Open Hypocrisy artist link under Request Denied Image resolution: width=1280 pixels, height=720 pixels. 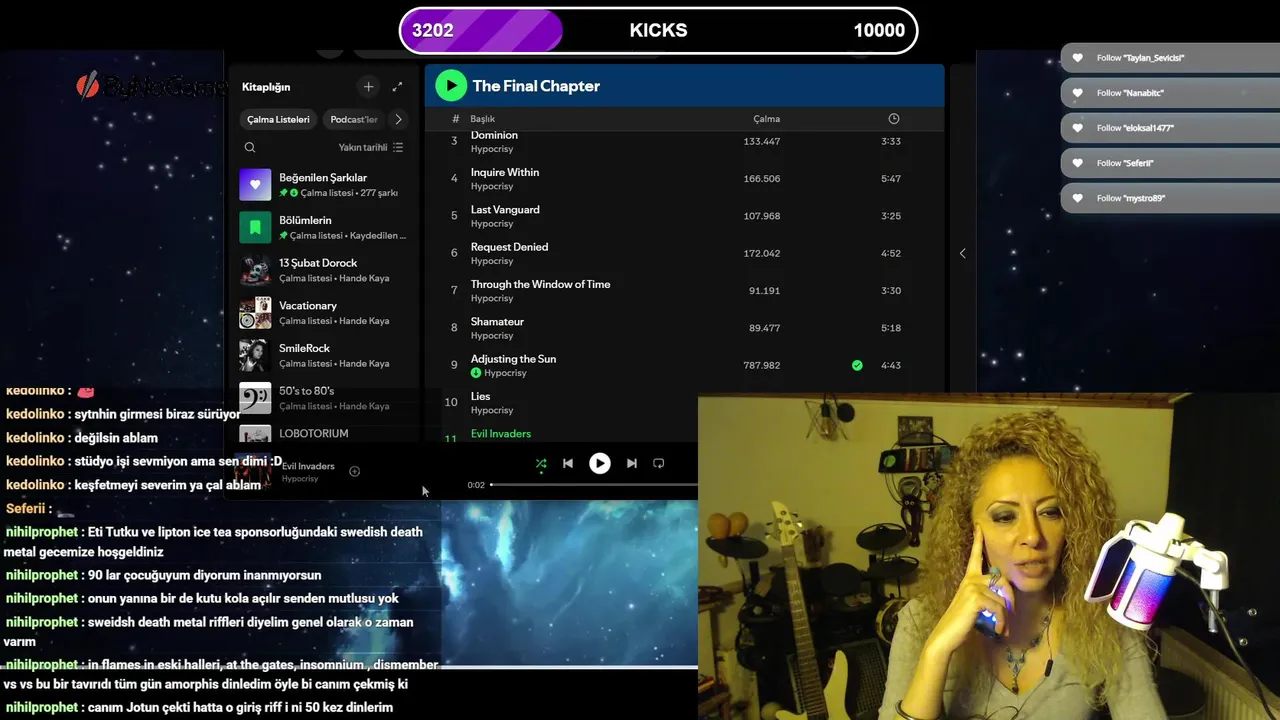[x=492, y=261]
